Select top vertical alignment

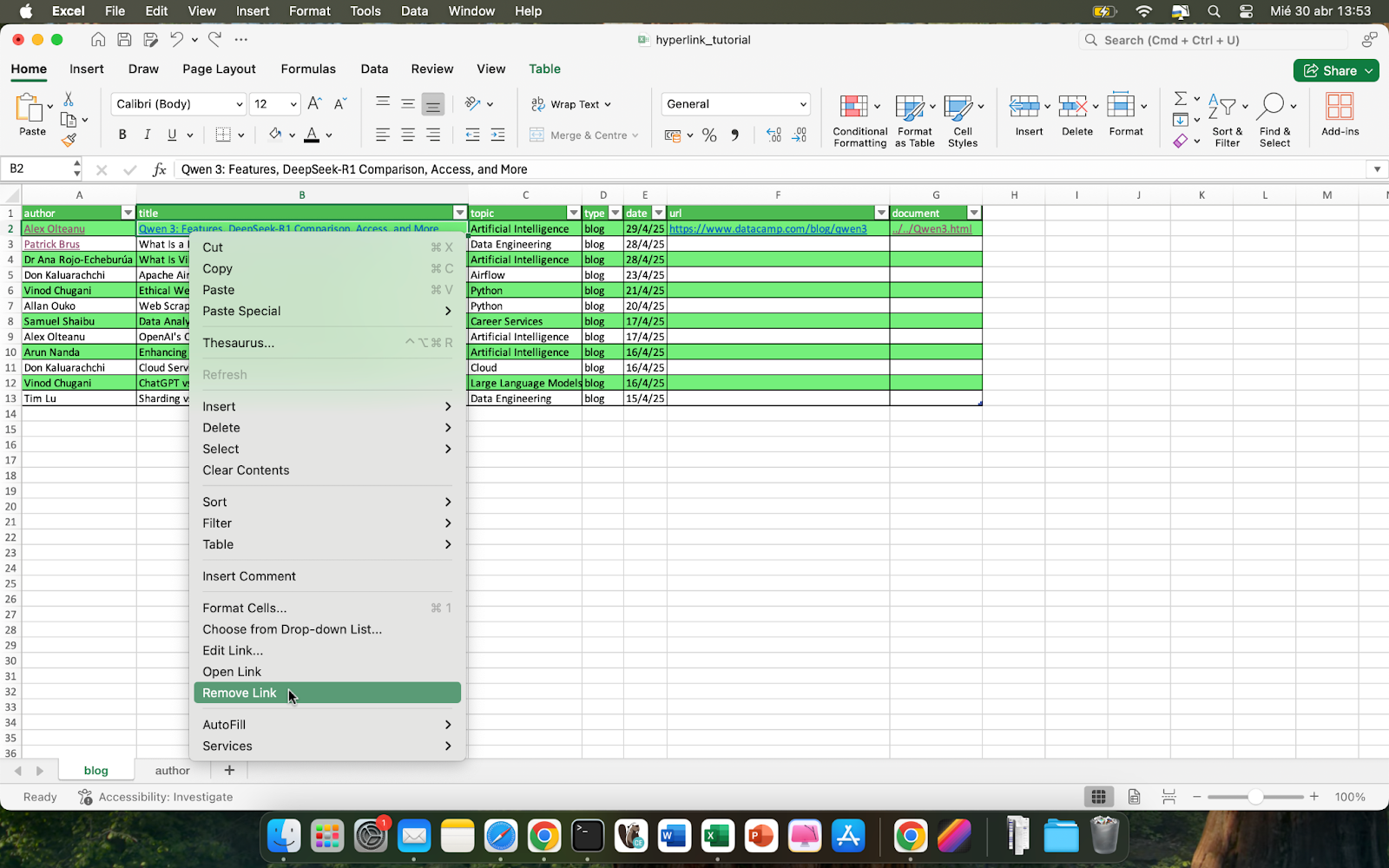pyautogui.click(x=383, y=103)
